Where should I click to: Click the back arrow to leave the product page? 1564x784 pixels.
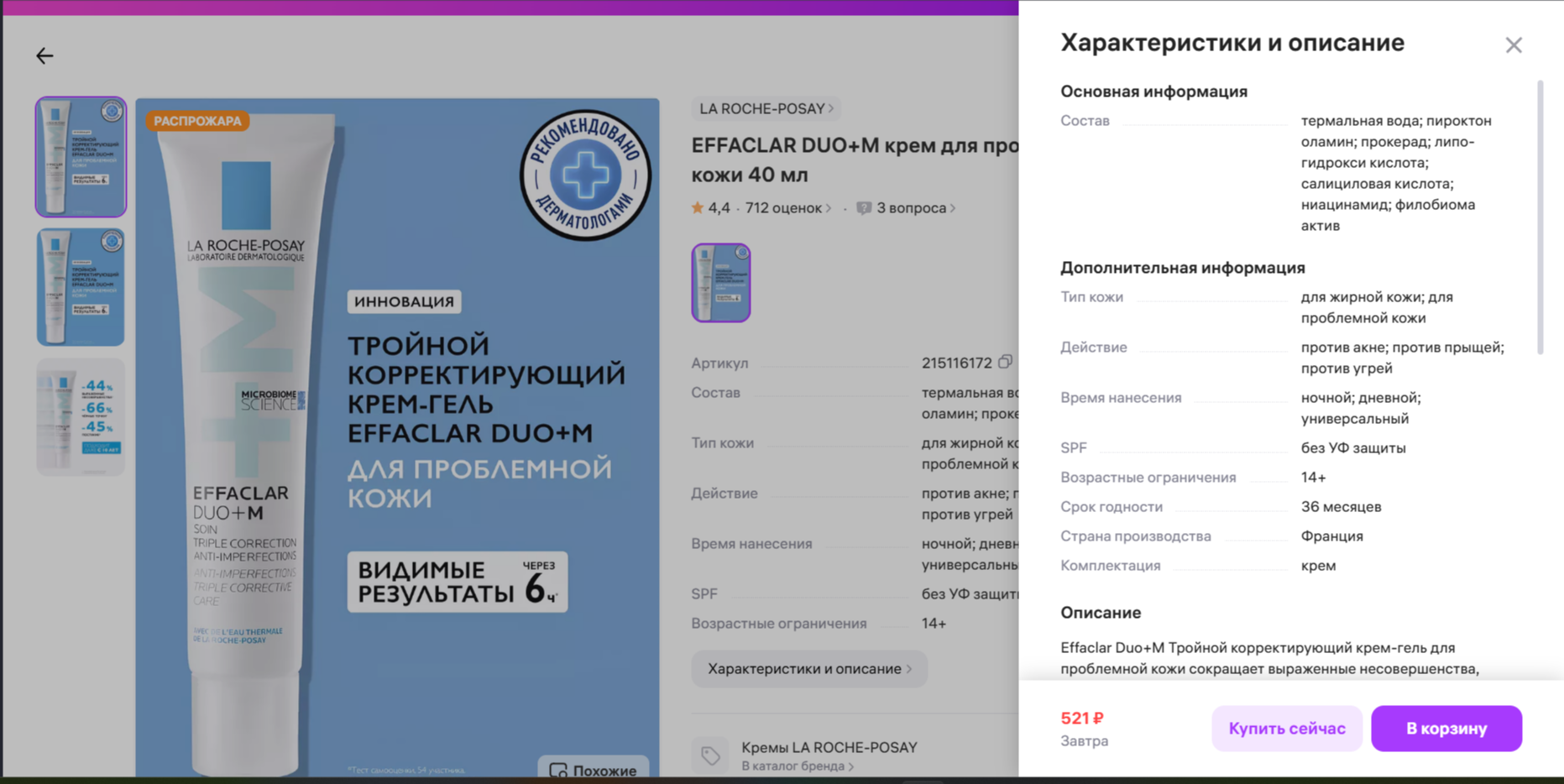click(x=44, y=55)
